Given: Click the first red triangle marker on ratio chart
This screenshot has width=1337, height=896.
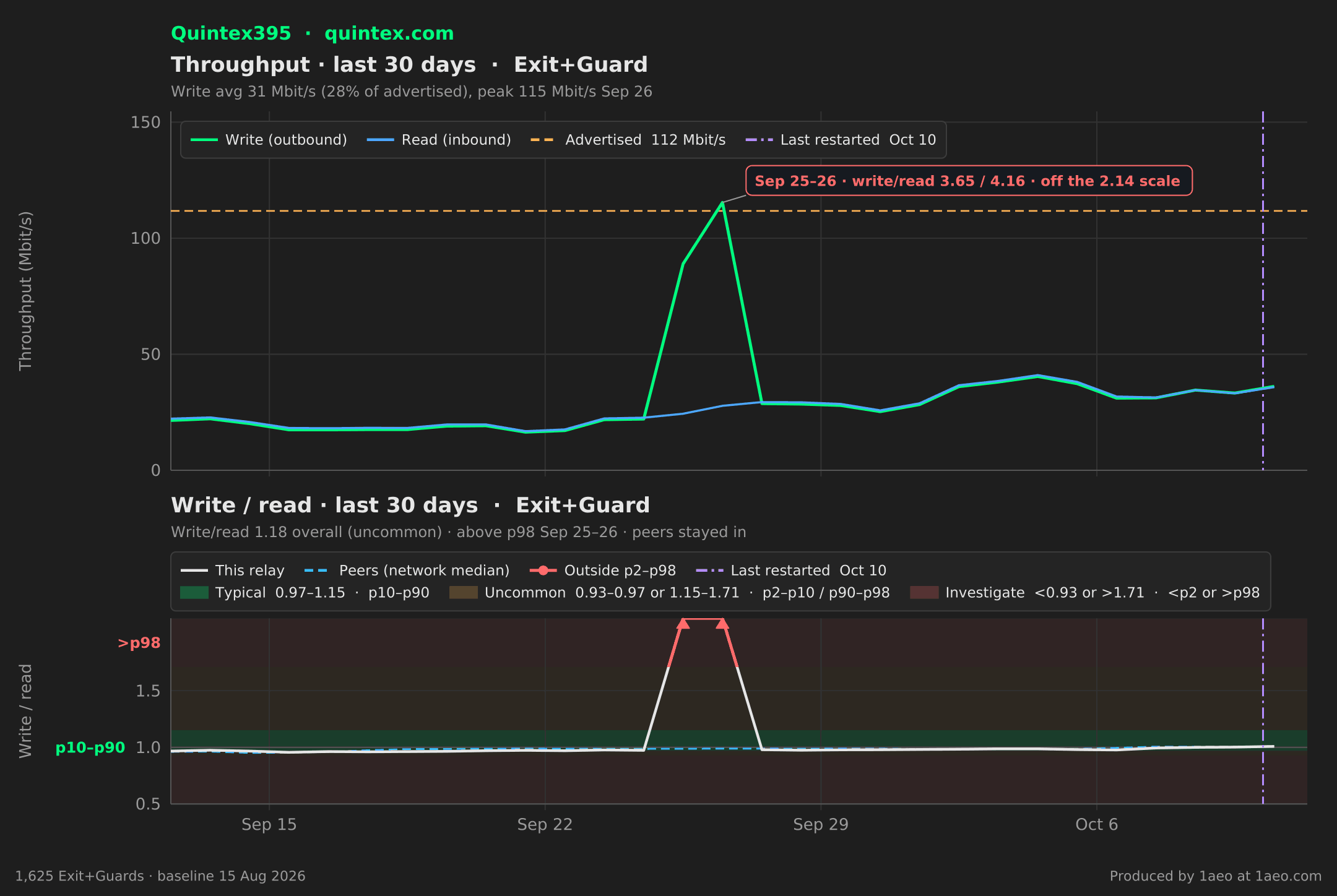Looking at the screenshot, I should (x=683, y=624).
